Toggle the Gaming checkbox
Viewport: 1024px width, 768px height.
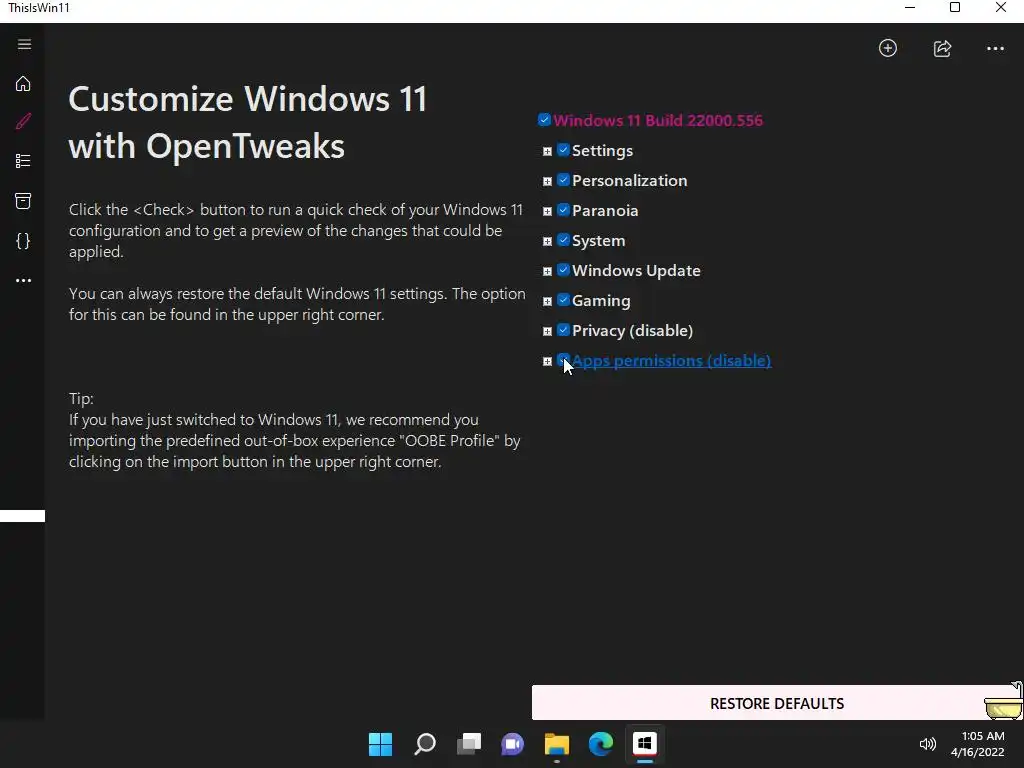coord(563,300)
